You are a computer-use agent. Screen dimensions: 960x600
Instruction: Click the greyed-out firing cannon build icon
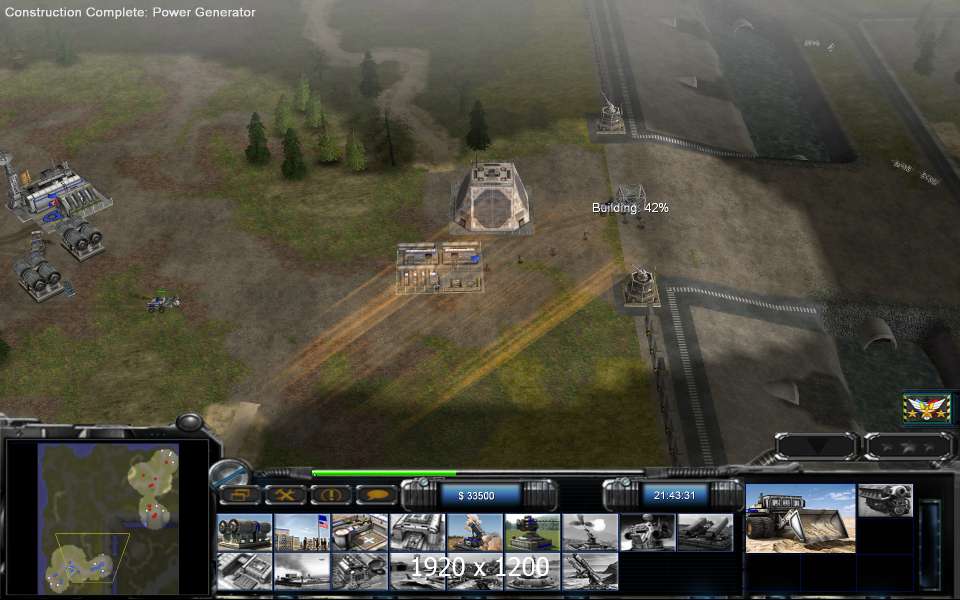click(x=589, y=532)
